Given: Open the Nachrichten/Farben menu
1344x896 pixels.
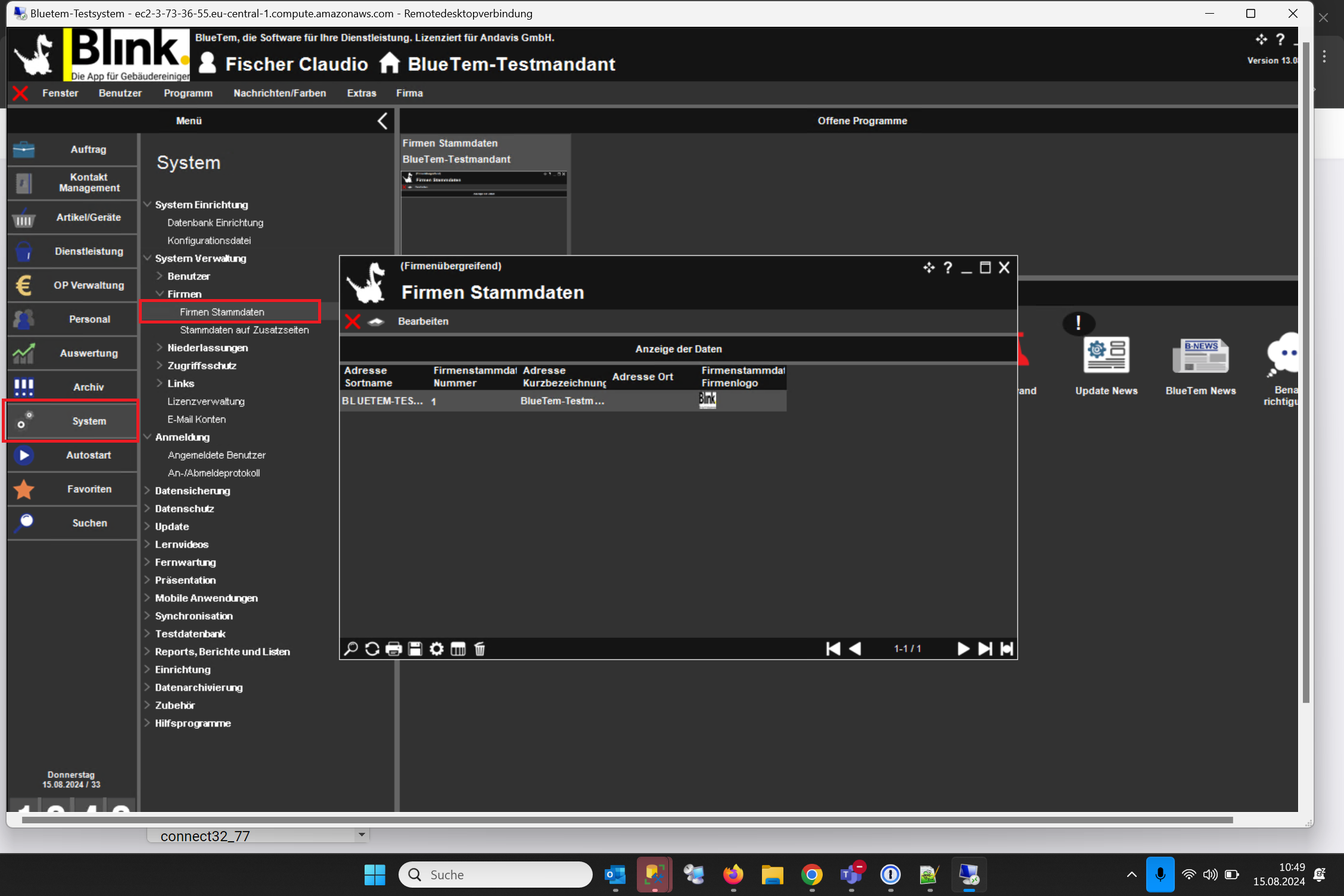Looking at the screenshot, I should (x=279, y=93).
